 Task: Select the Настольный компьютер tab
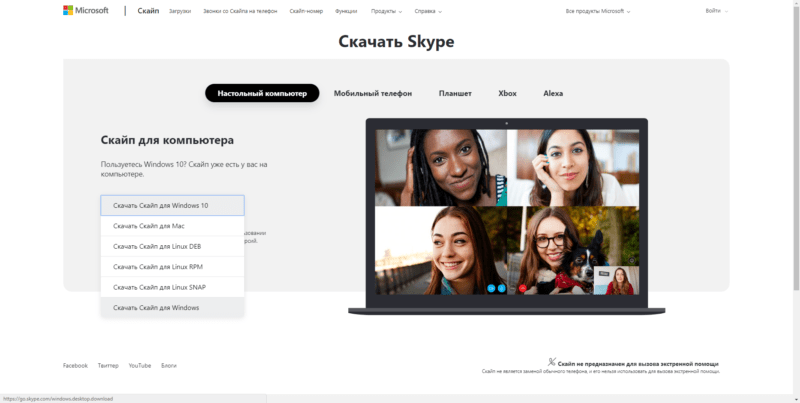click(262, 93)
